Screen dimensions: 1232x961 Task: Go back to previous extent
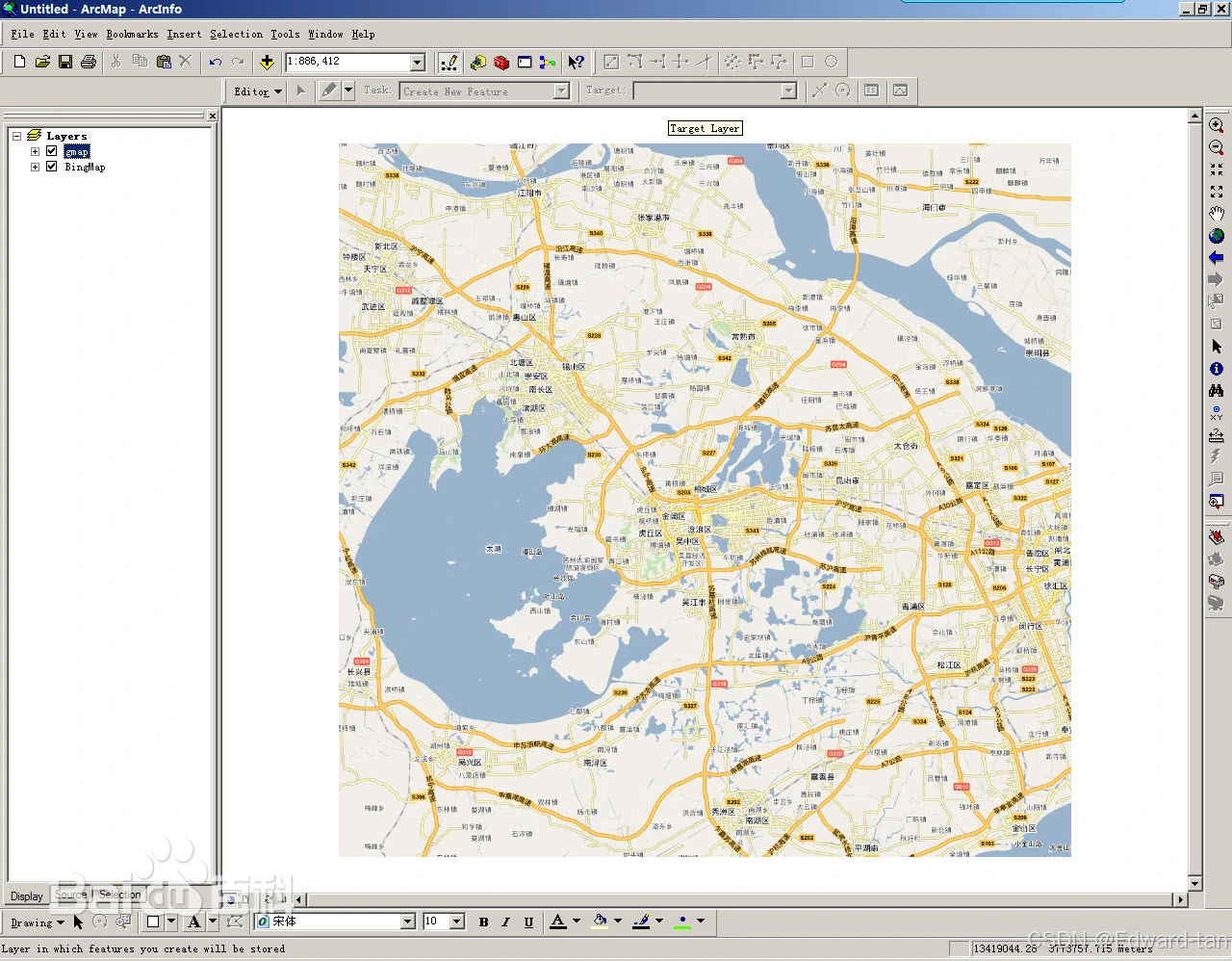1217,258
